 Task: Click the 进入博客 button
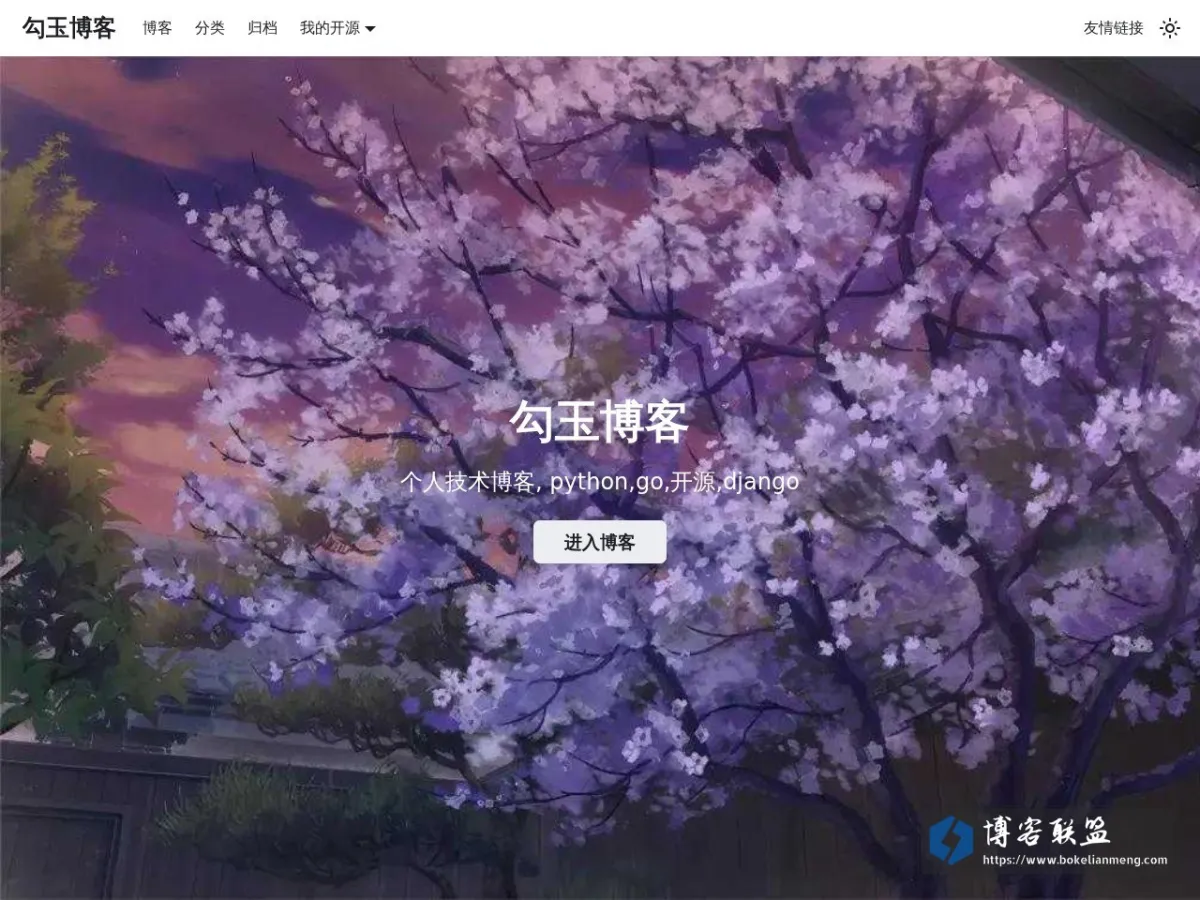click(x=600, y=542)
